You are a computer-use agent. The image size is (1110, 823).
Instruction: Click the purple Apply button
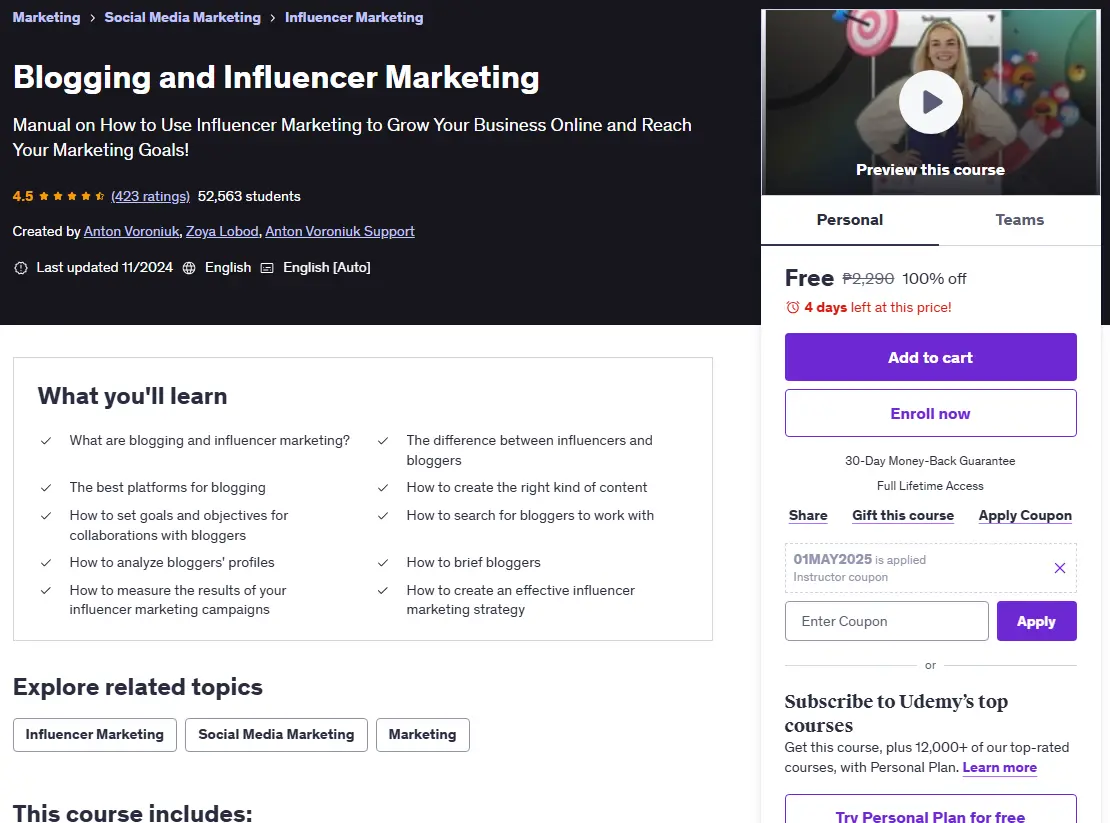pyautogui.click(x=1036, y=621)
